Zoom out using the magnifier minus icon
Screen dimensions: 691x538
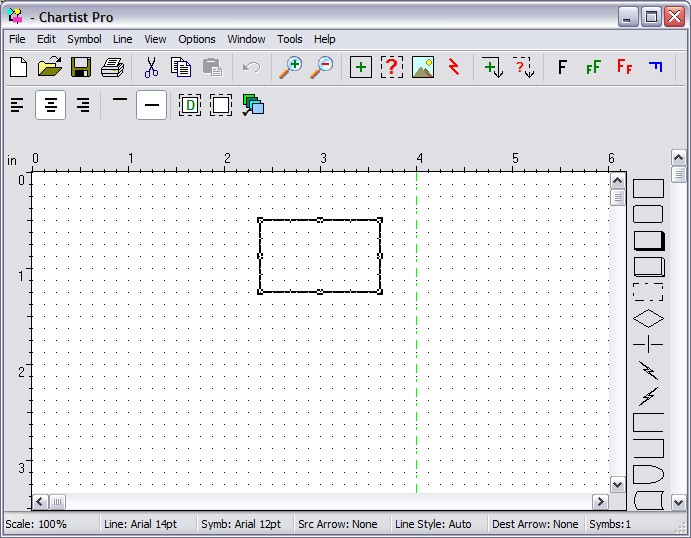tap(322, 68)
